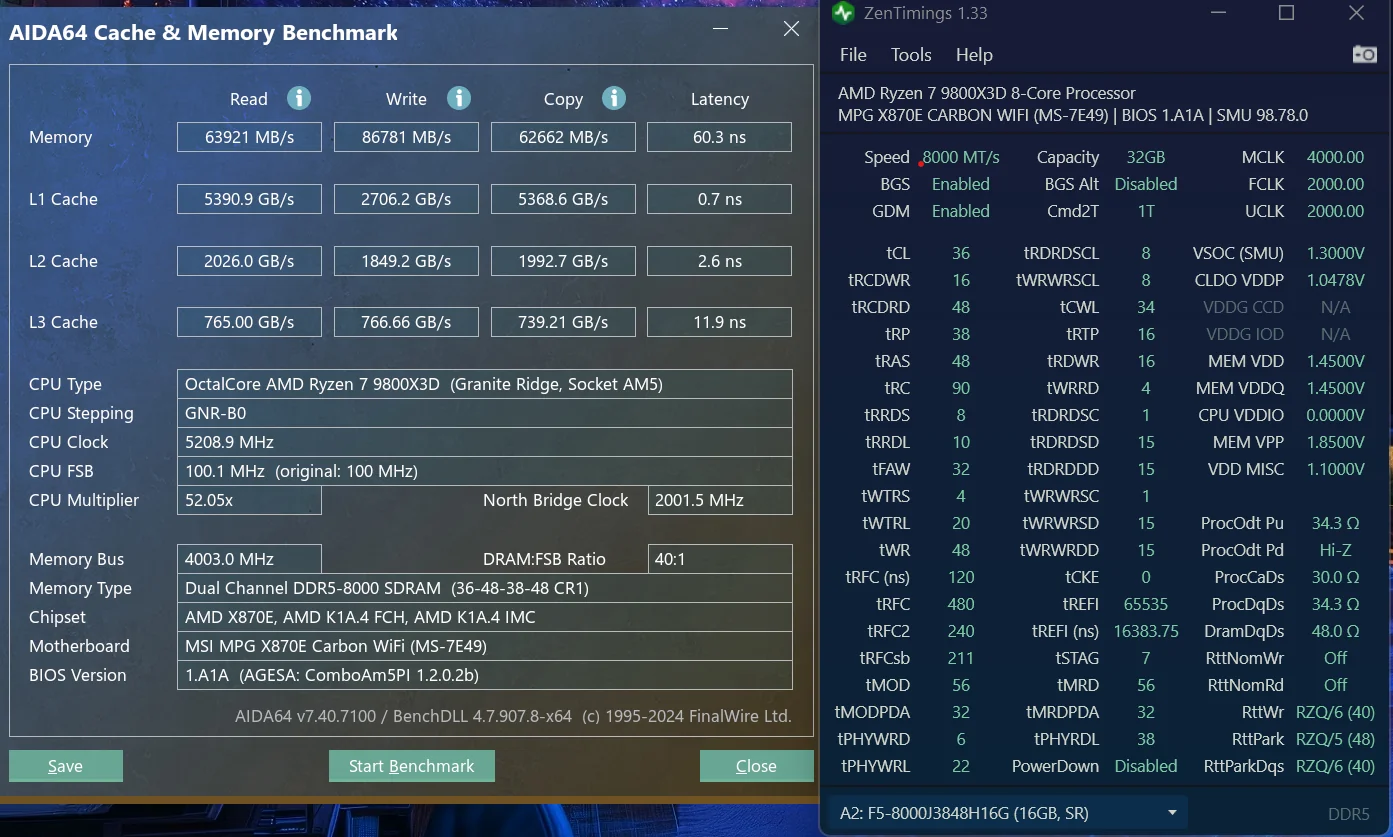Open the A2 memory module dropdown
Image resolution: width=1393 pixels, height=837 pixels.
click(x=1007, y=813)
